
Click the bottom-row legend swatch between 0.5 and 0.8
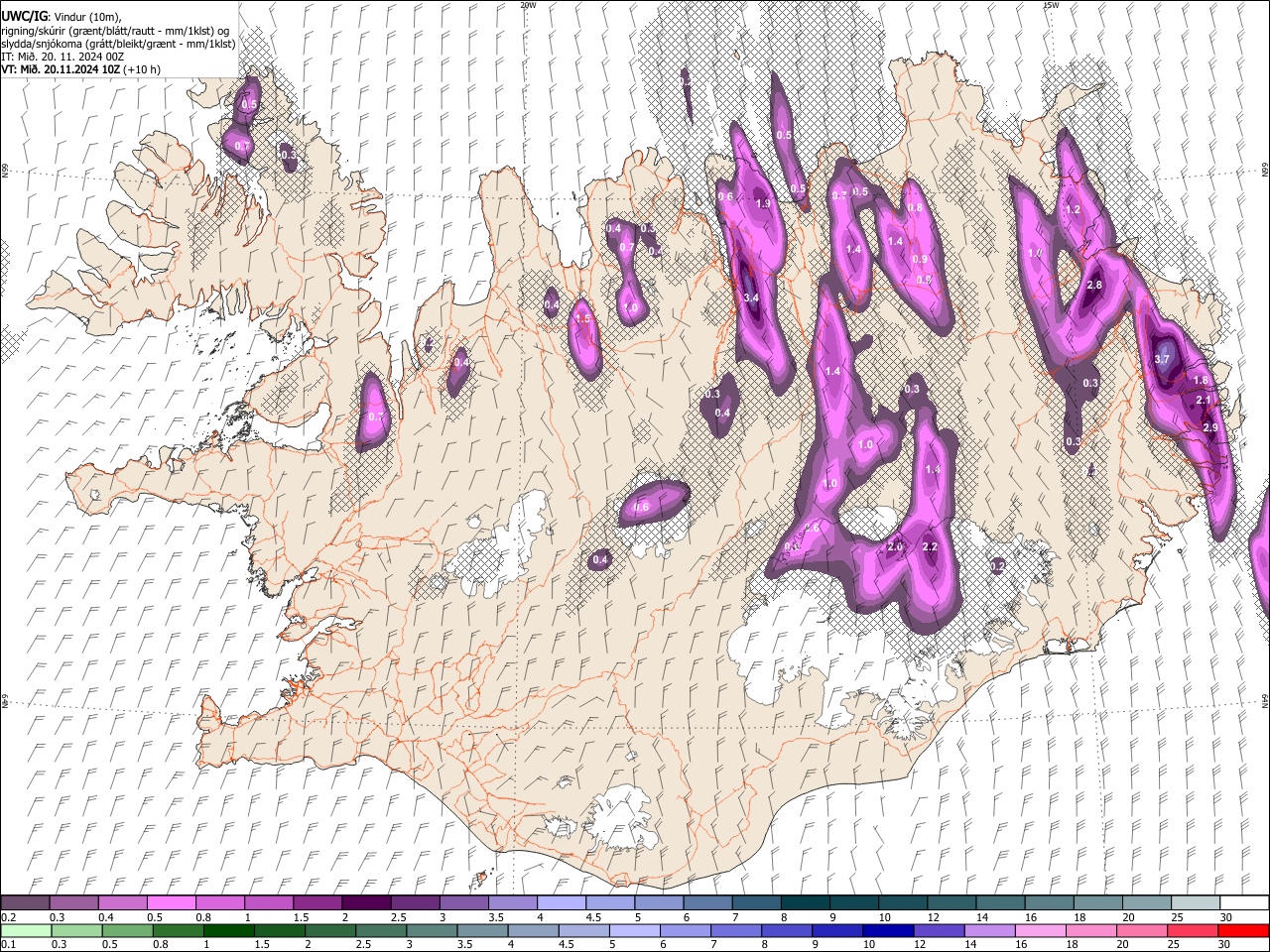[x=127, y=930]
